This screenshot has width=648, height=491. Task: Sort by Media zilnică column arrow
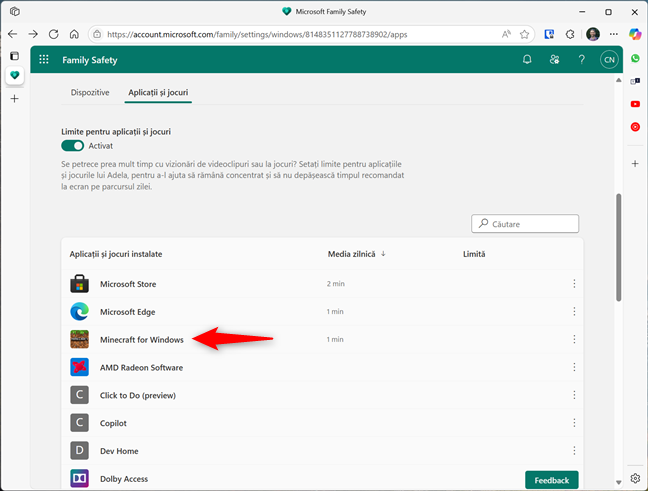[x=383, y=254]
